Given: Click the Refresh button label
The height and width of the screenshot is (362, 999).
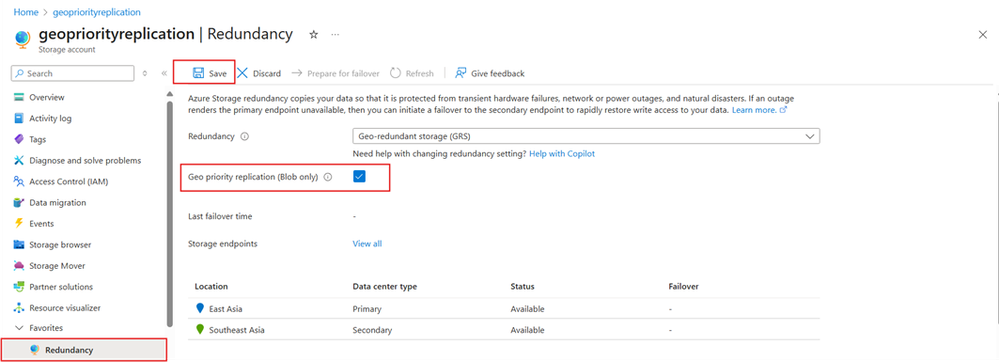Looking at the screenshot, I should coord(420,74).
